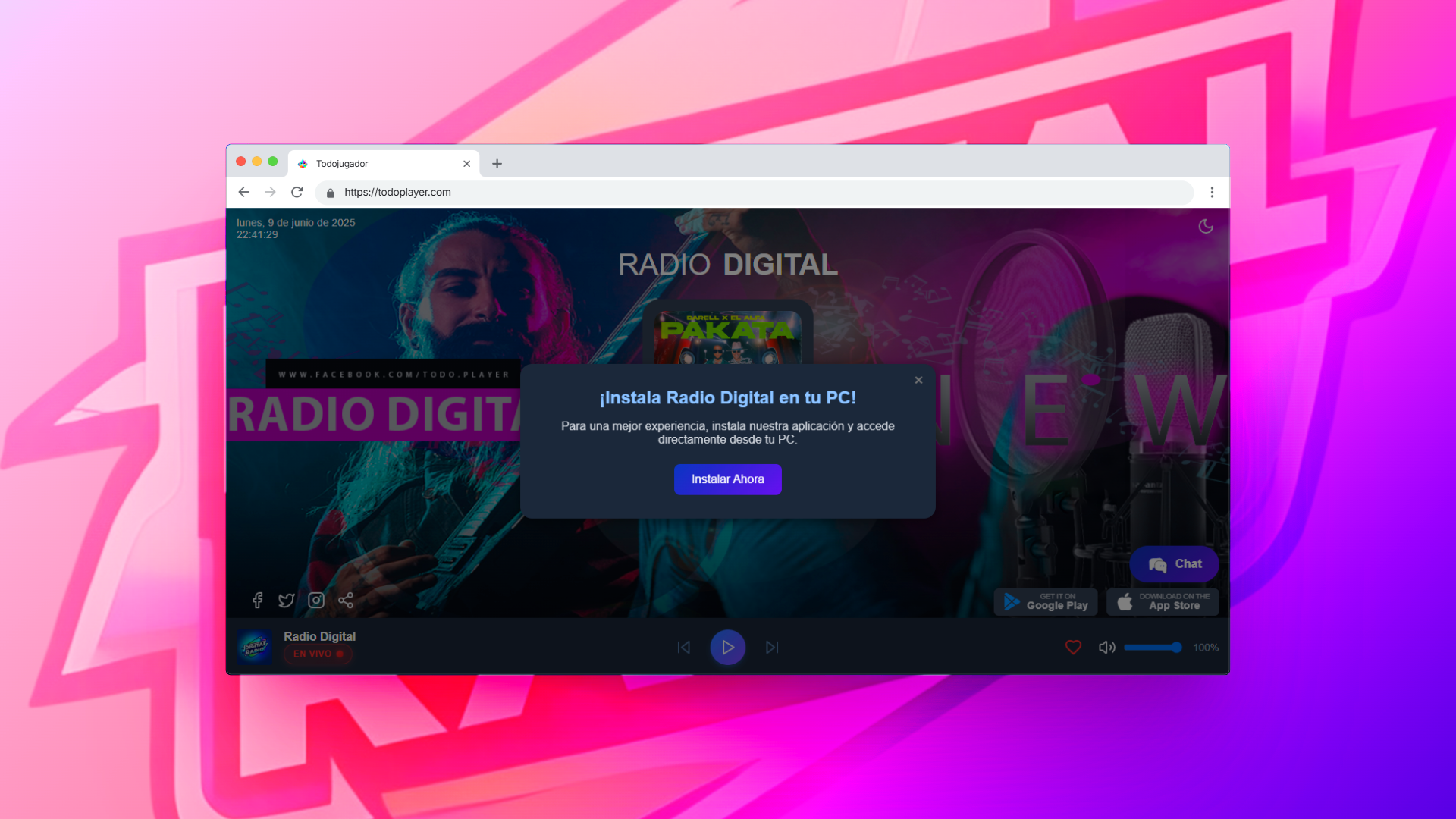The image size is (1456, 819).
Task: Close the Todojugador tab
Action: click(466, 164)
